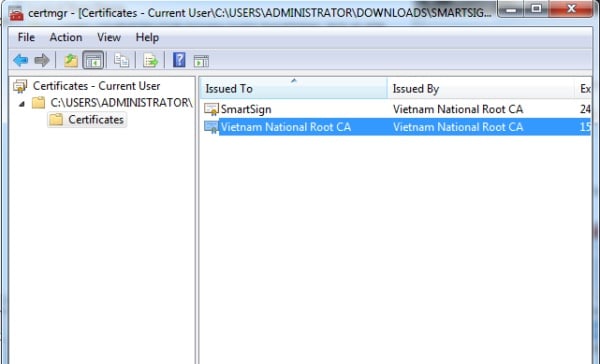Click the Certificates - Current User root icon

(x=20, y=86)
